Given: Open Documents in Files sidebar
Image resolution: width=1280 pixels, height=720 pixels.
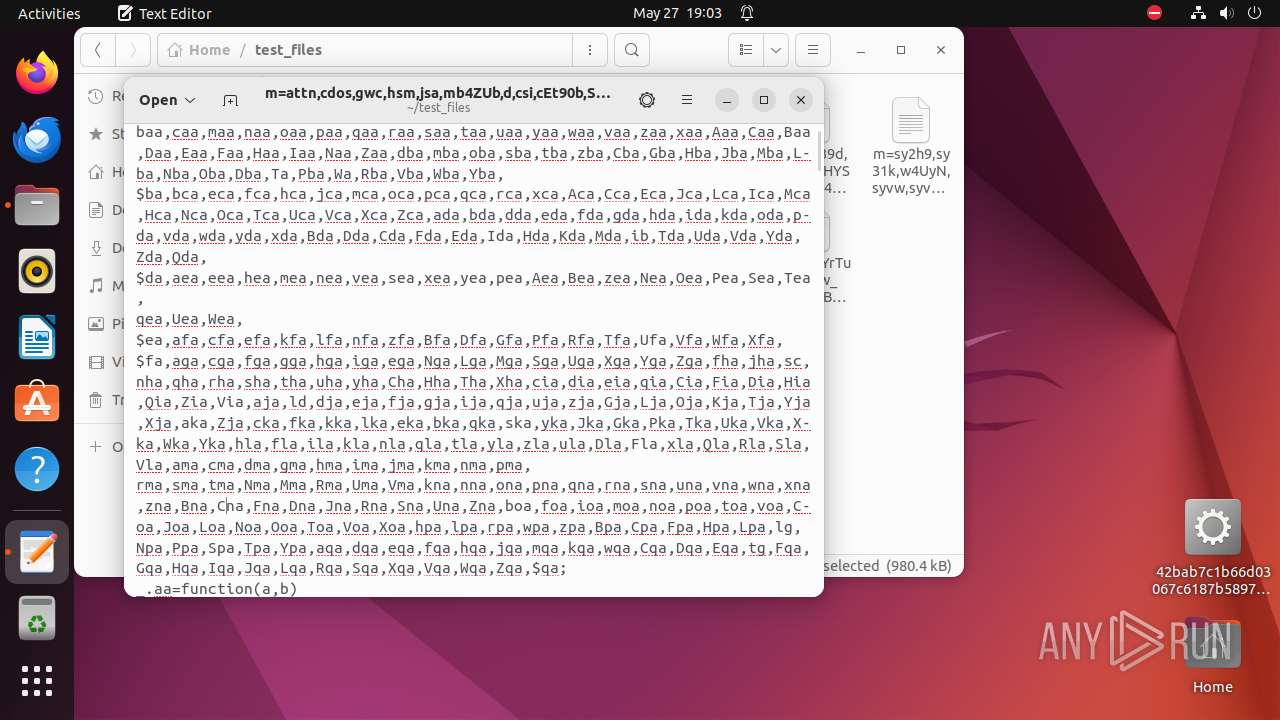Looking at the screenshot, I should (104, 210).
